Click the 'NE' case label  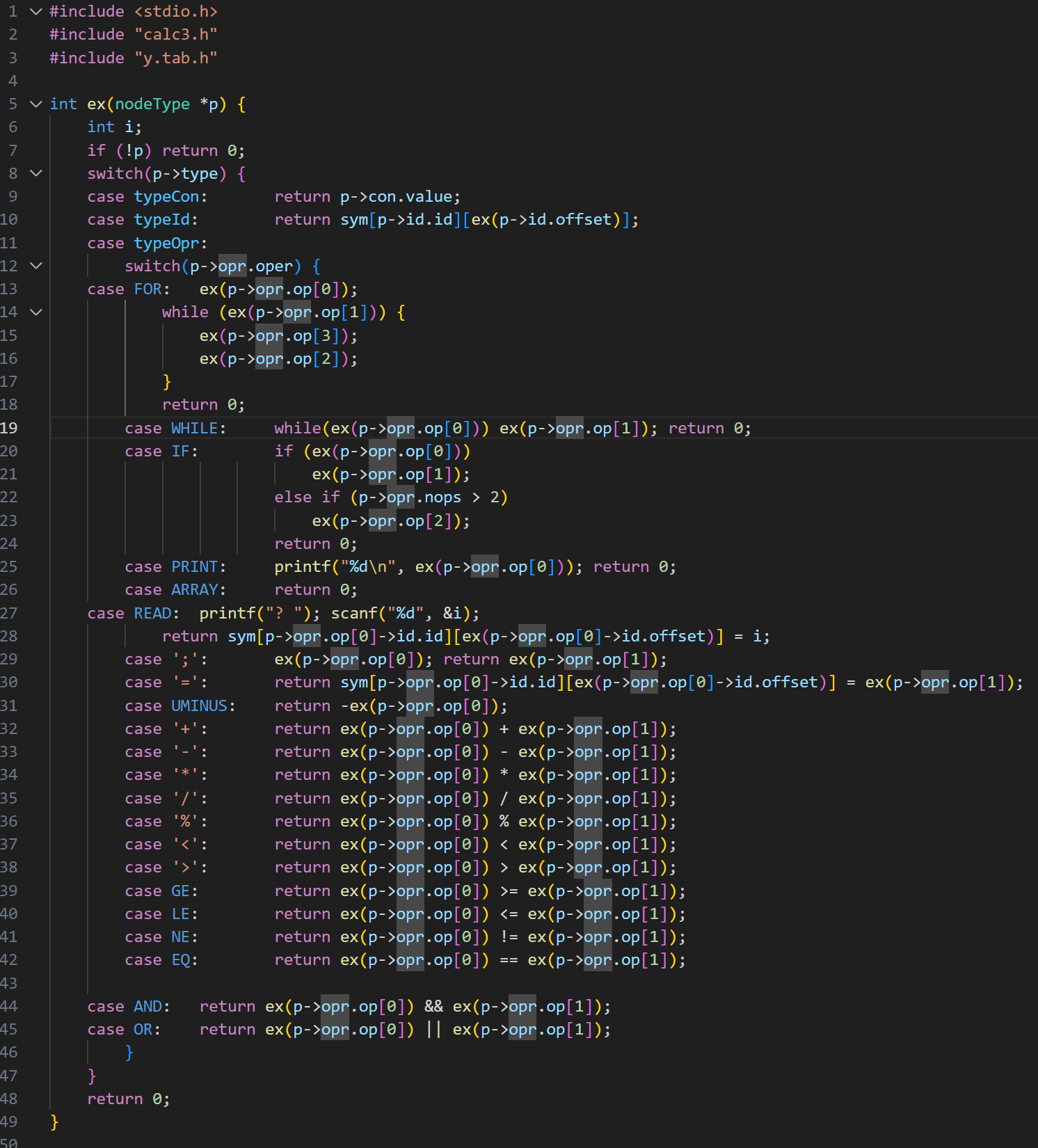[x=181, y=937]
